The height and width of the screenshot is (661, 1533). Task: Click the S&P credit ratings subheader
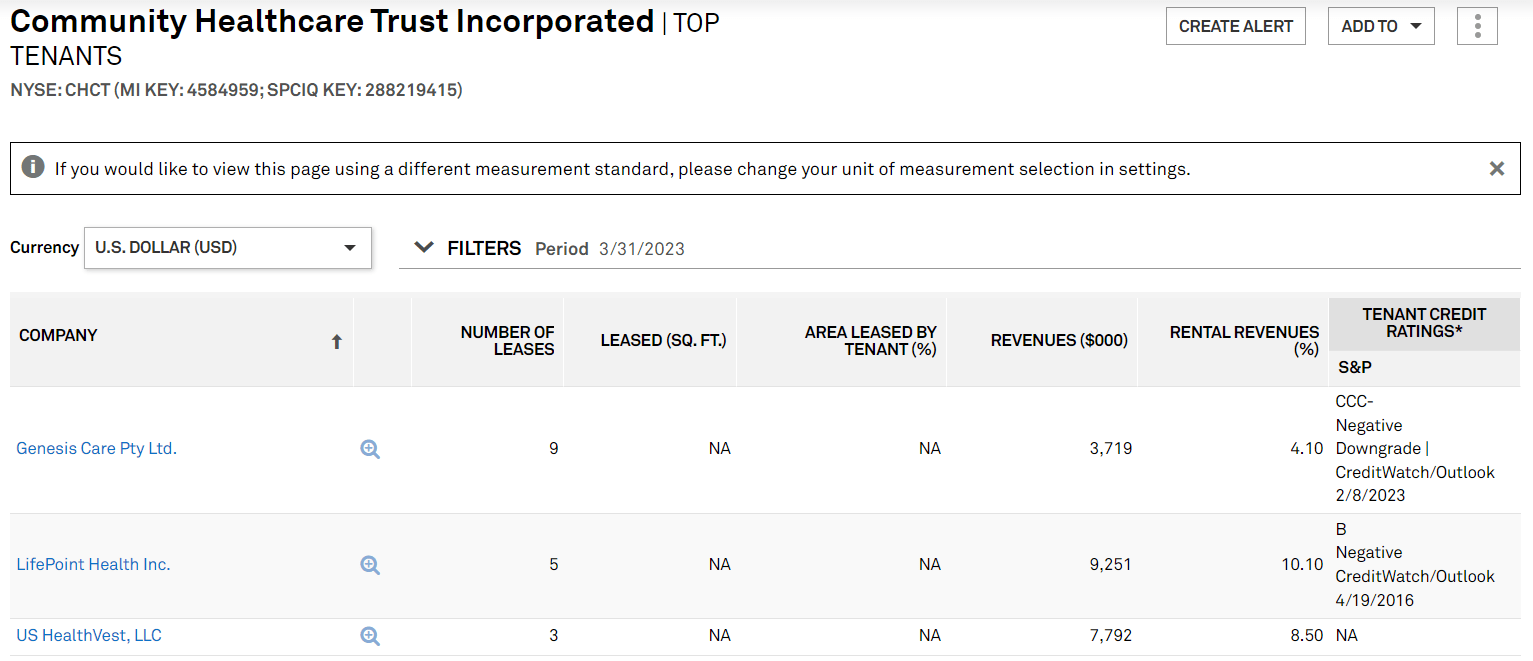(1355, 368)
